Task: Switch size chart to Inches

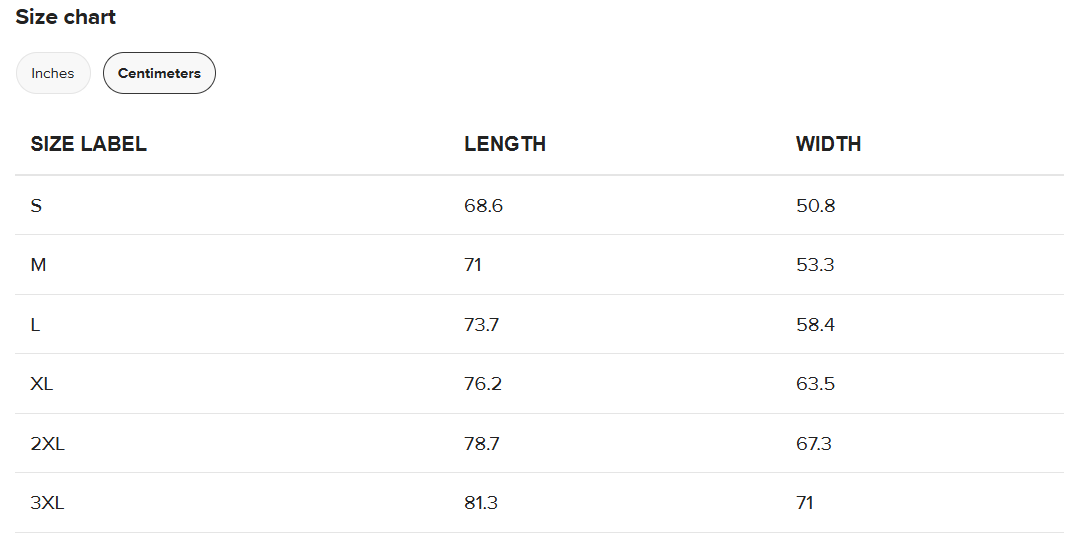Action: [x=53, y=73]
